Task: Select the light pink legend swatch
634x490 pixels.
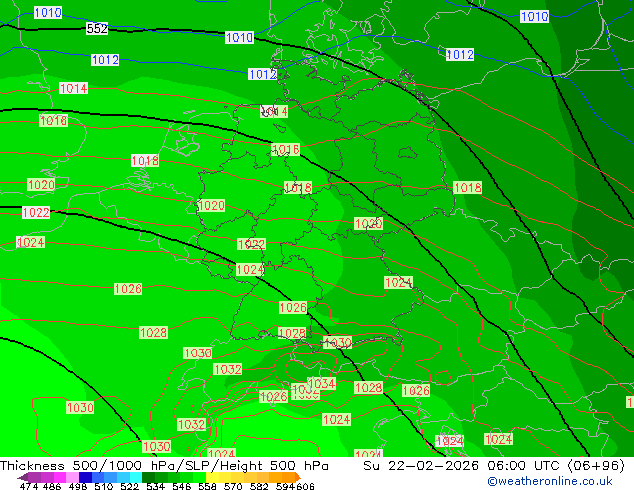Action: (x=73, y=477)
